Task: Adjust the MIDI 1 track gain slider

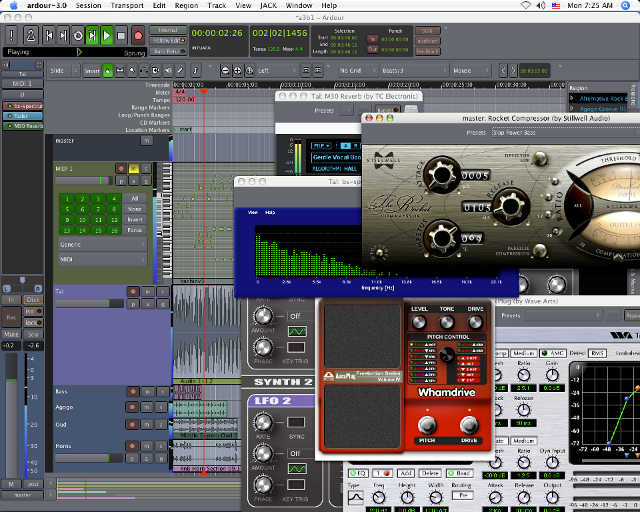Action: pyautogui.click(x=84, y=180)
